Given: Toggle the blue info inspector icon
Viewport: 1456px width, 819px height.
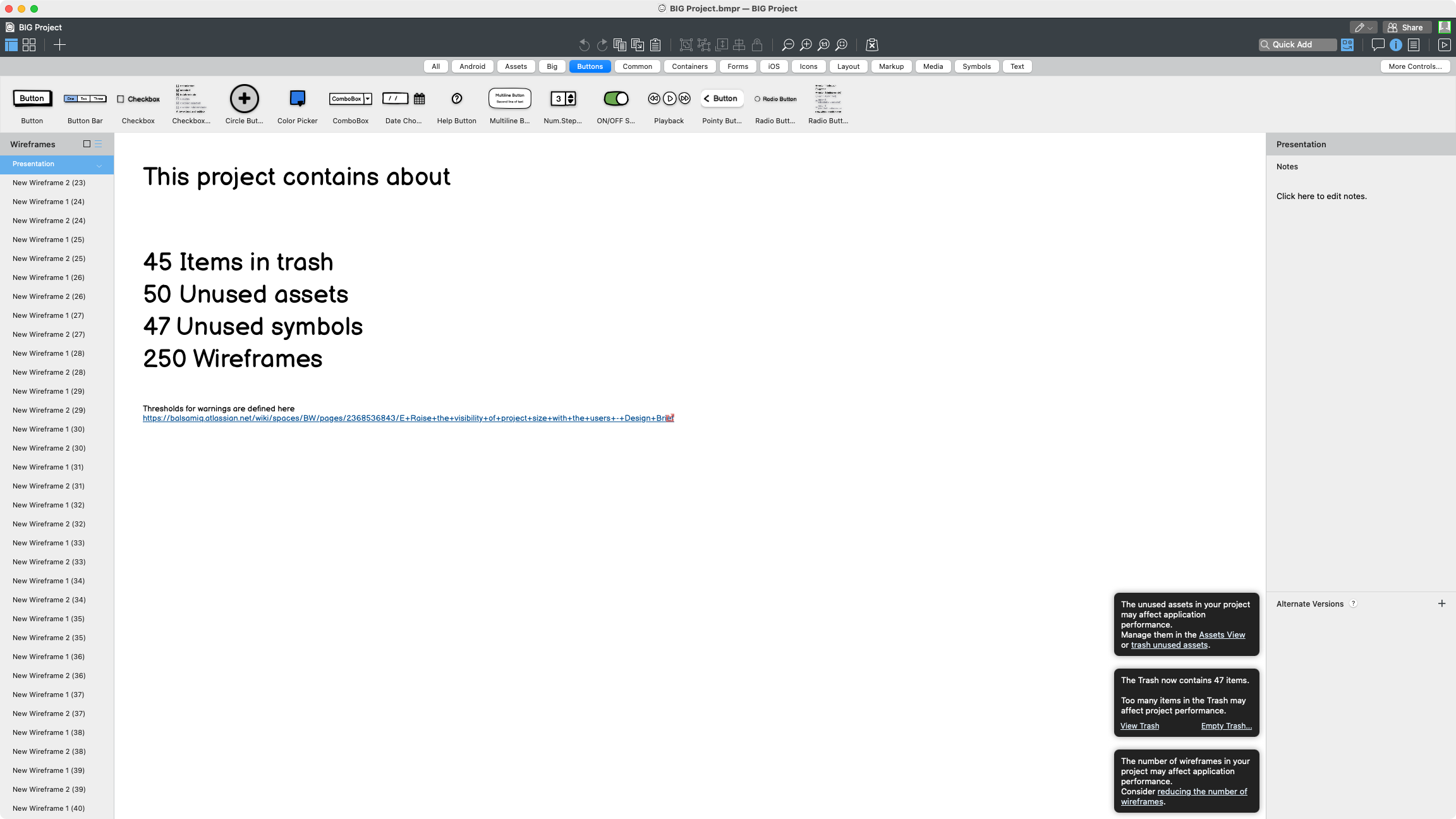Looking at the screenshot, I should coord(1396,45).
